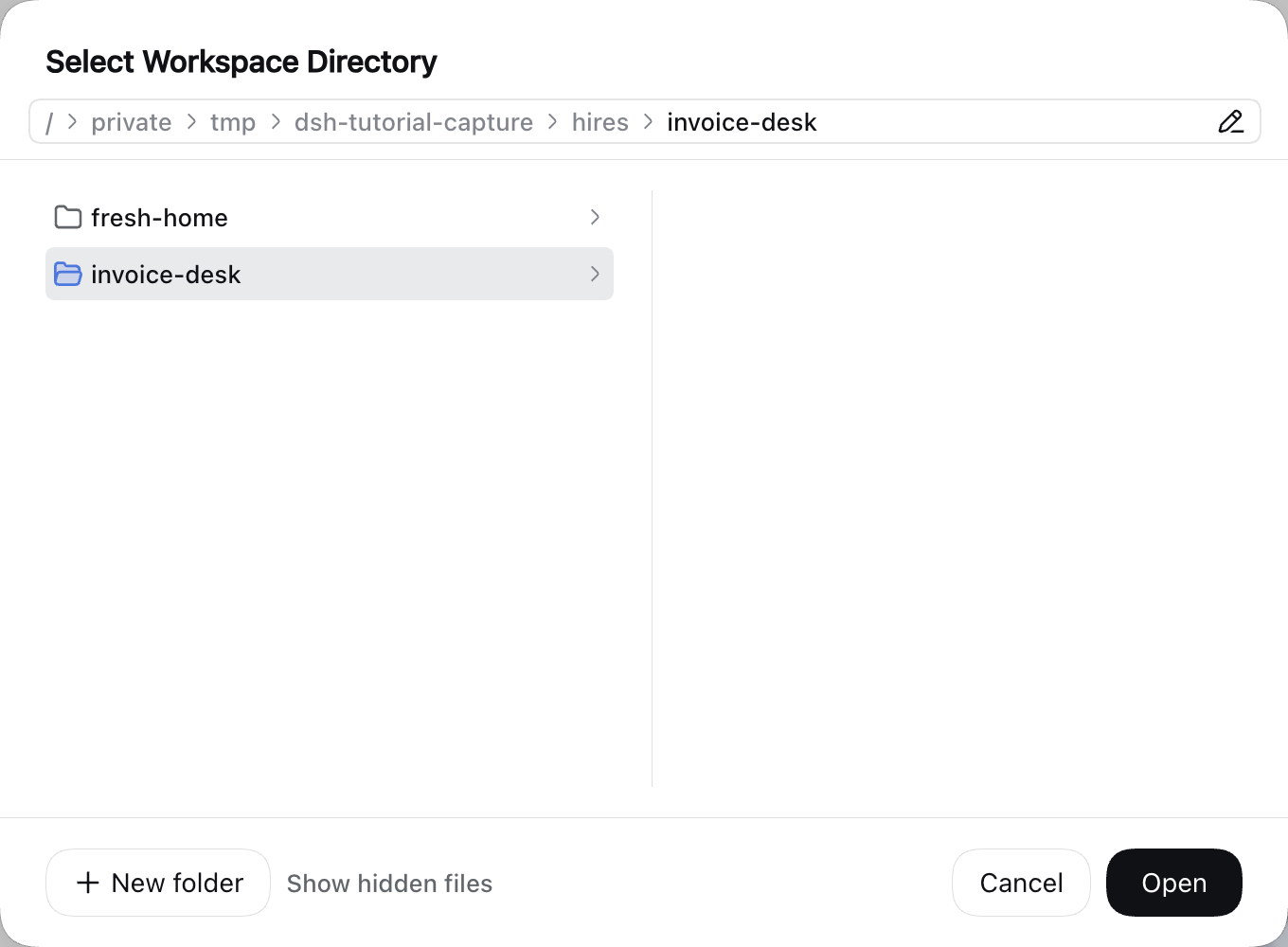
Task: Navigate to dsh-tutorial-capture in breadcrumb
Action: (414, 122)
